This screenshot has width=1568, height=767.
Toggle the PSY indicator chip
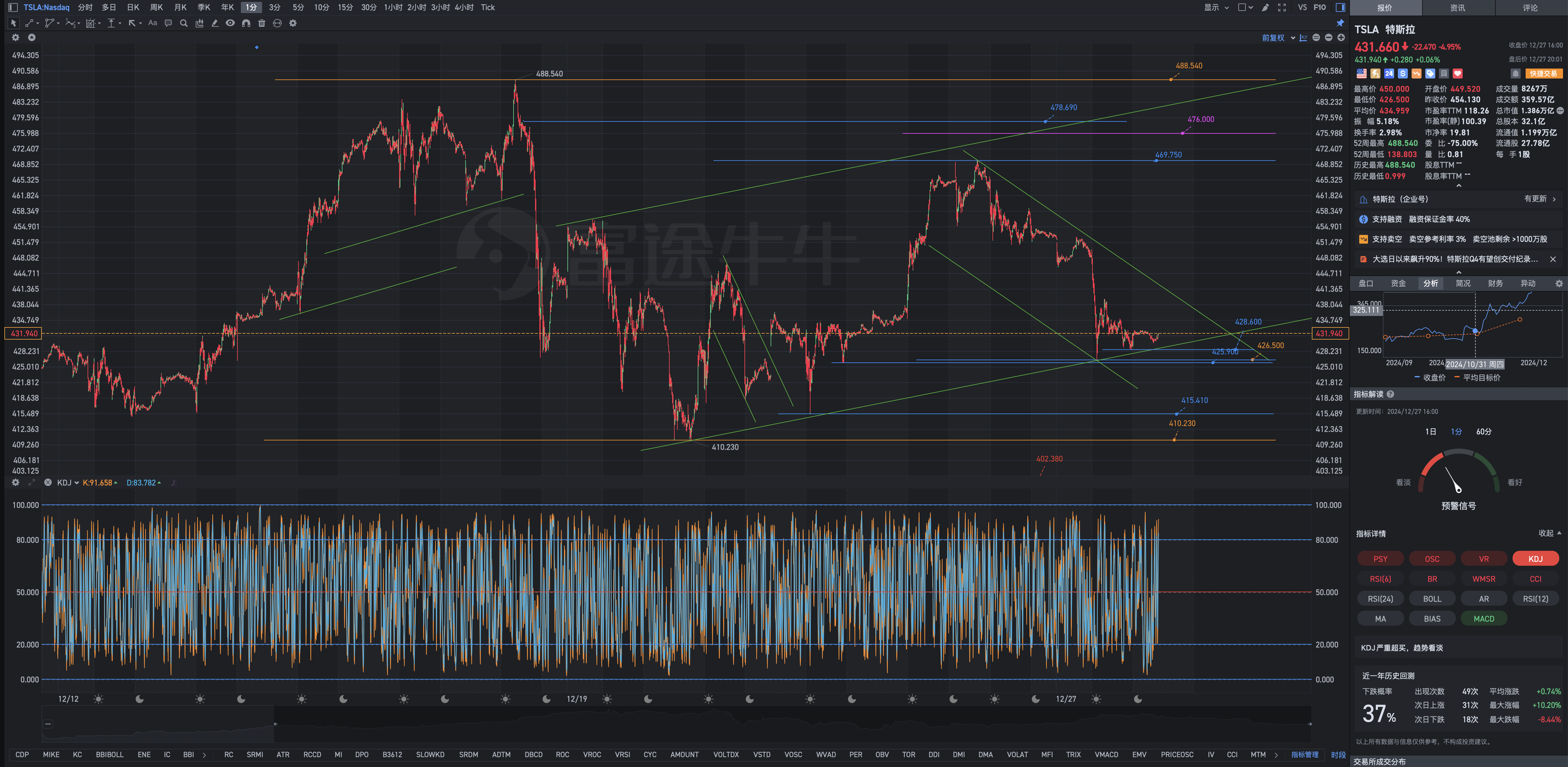[x=1380, y=559]
